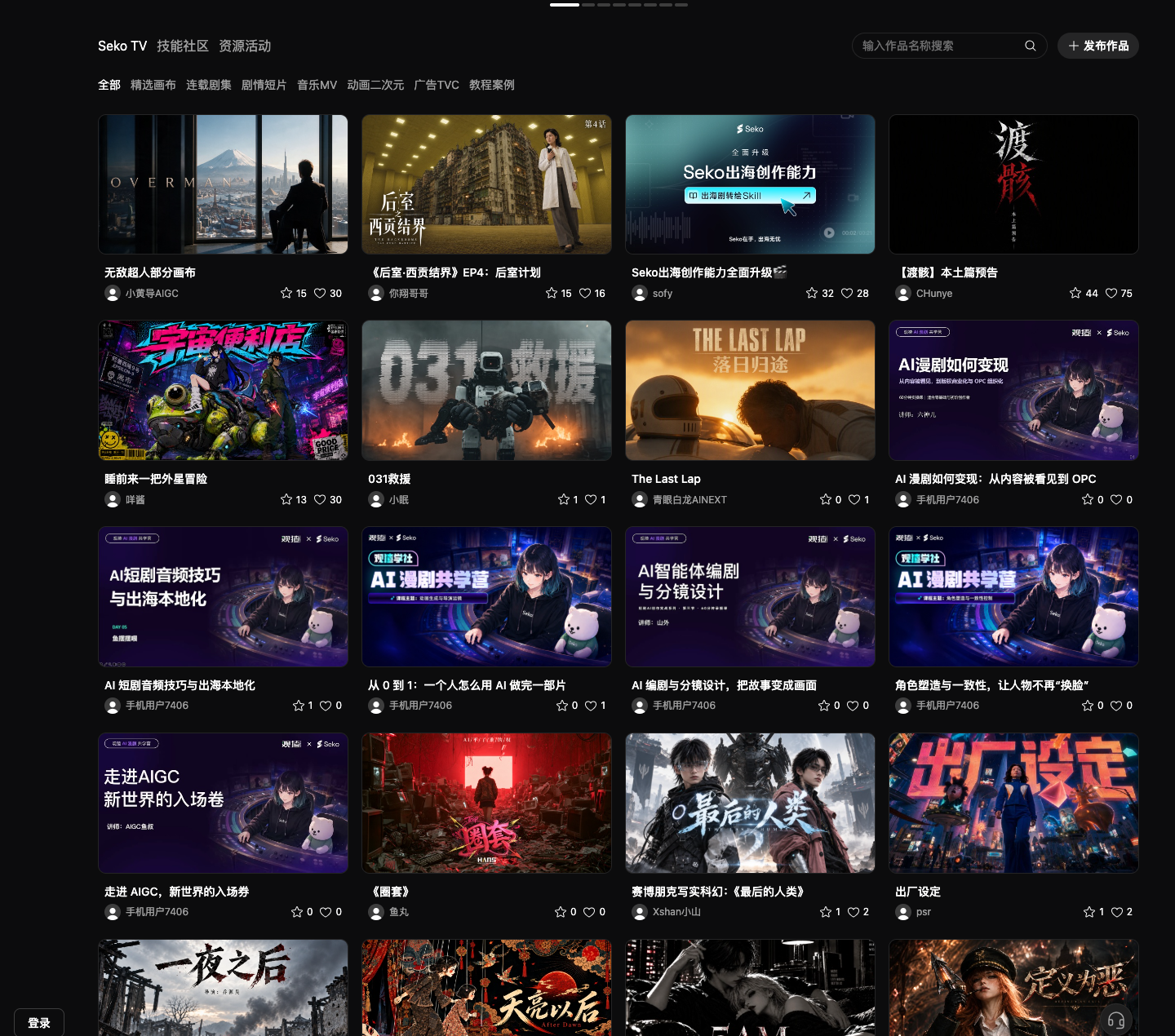The height and width of the screenshot is (1036, 1175).
Task: Star the 031救援 work
Action: click(564, 499)
